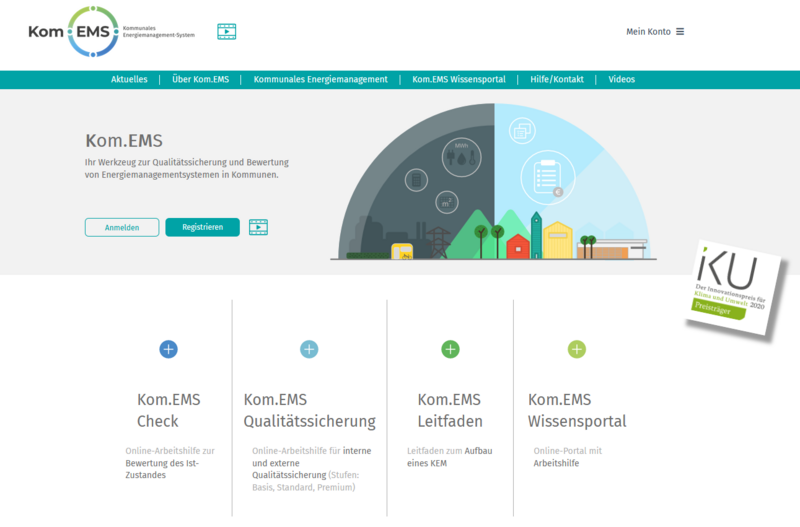Click the Kom.EMS logo in header
This screenshot has width=800, height=527.
111,32
